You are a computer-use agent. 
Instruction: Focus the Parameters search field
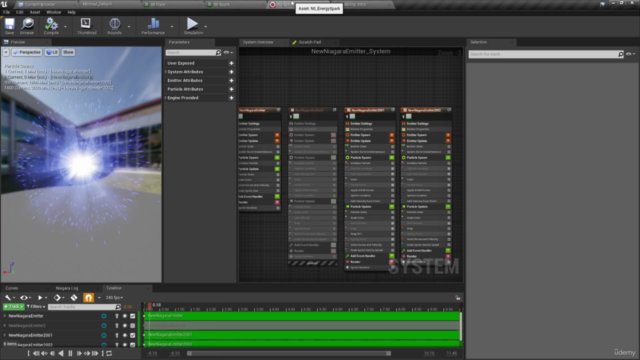tap(193, 53)
